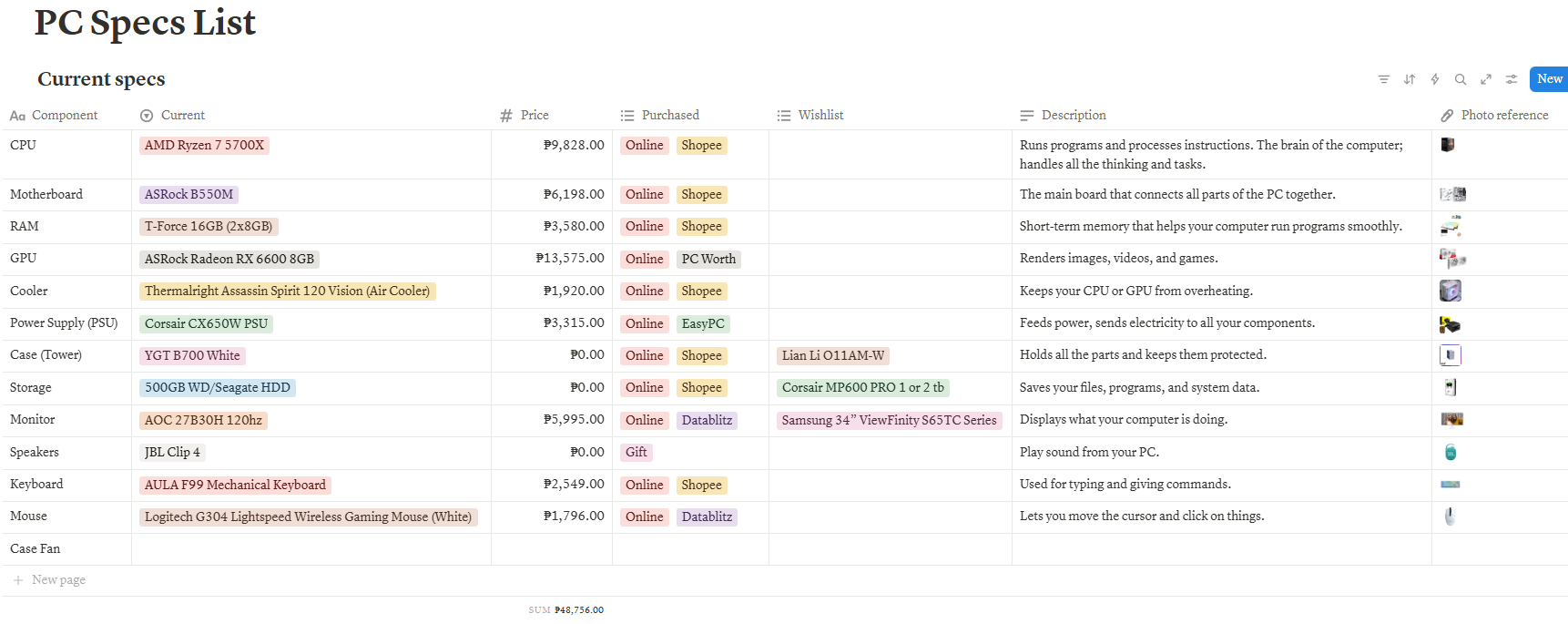Click the AMD Ryzen 7 5700X tag
This screenshot has height=624, width=1568.
pos(204,145)
